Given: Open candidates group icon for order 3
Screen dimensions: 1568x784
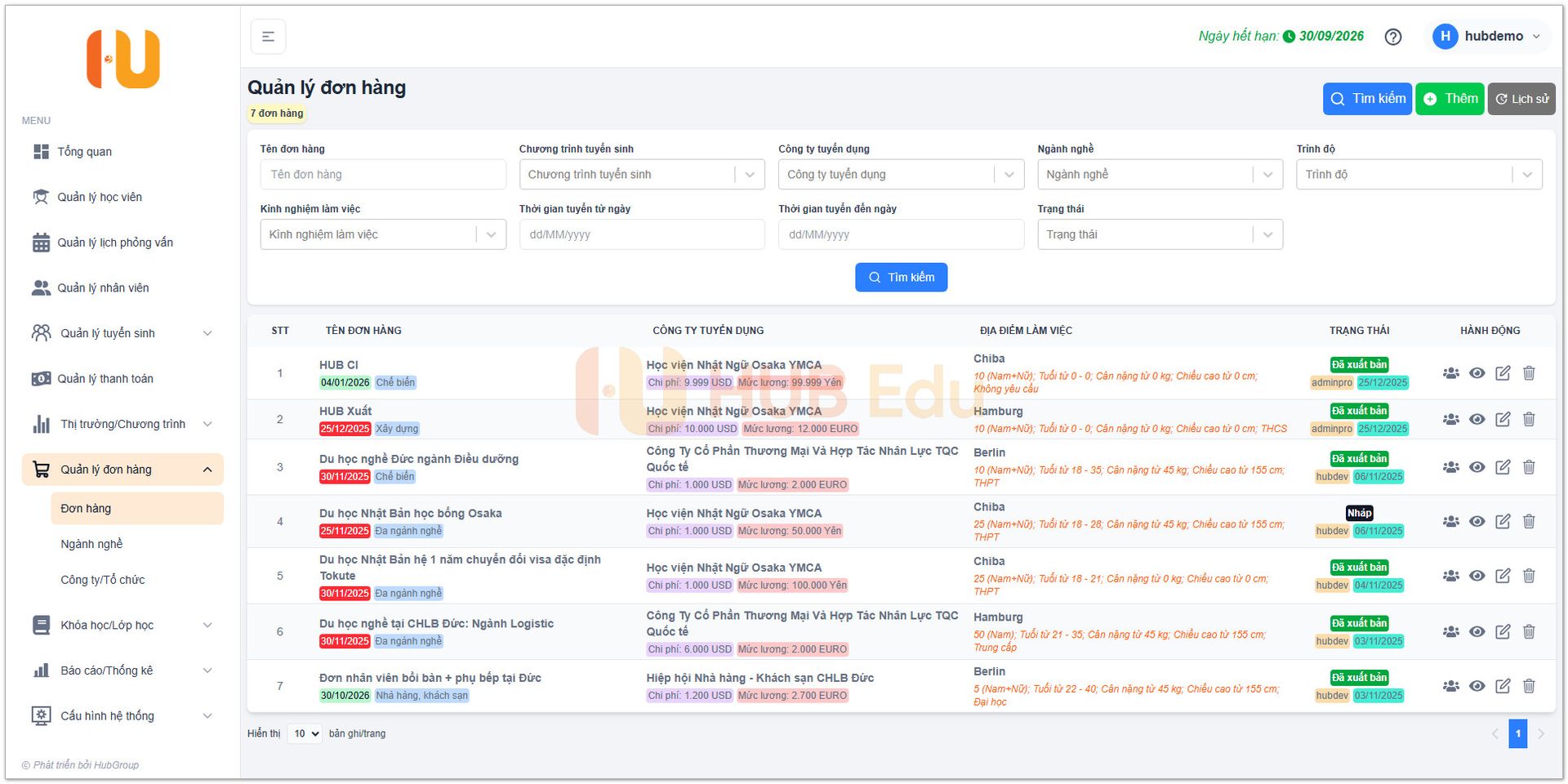Looking at the screenshot, I should tap(1450, 467).
